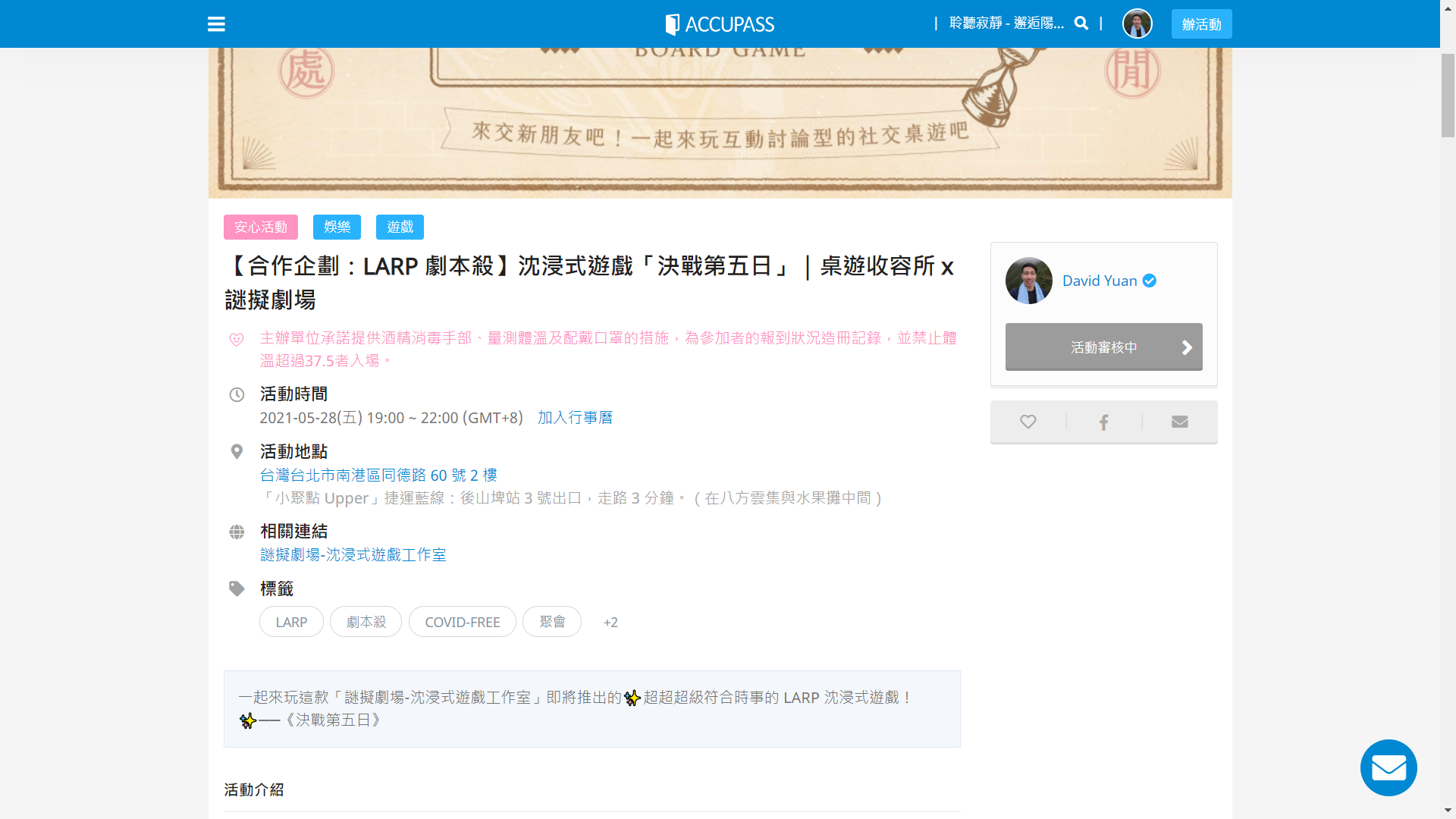Click the search magnifier icon
Image resolution: width=1456 pixels, height=819 pixels.
[x=1081, y=24]
